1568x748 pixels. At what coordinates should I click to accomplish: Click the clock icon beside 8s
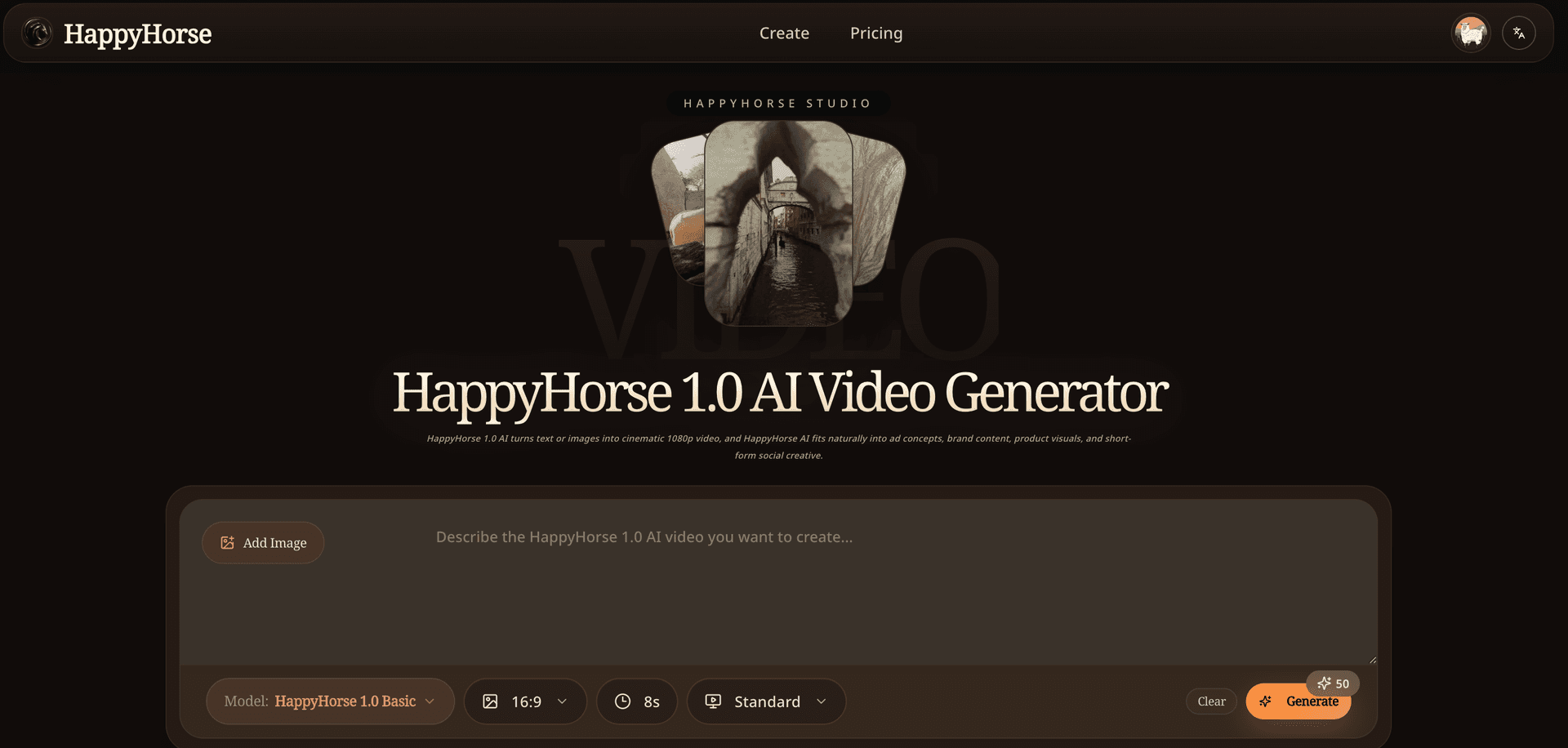pyautogui.click(x=623, y=701)
